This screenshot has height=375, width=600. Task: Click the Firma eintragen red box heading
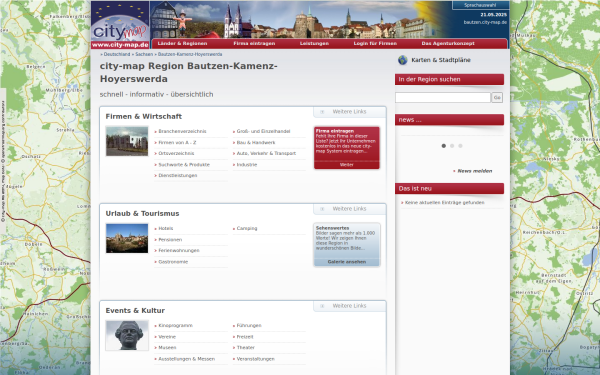[334, 131]
